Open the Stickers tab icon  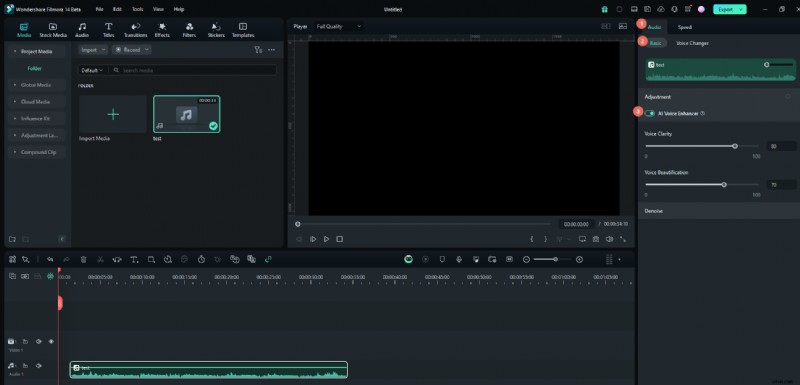tap(216, 27)
